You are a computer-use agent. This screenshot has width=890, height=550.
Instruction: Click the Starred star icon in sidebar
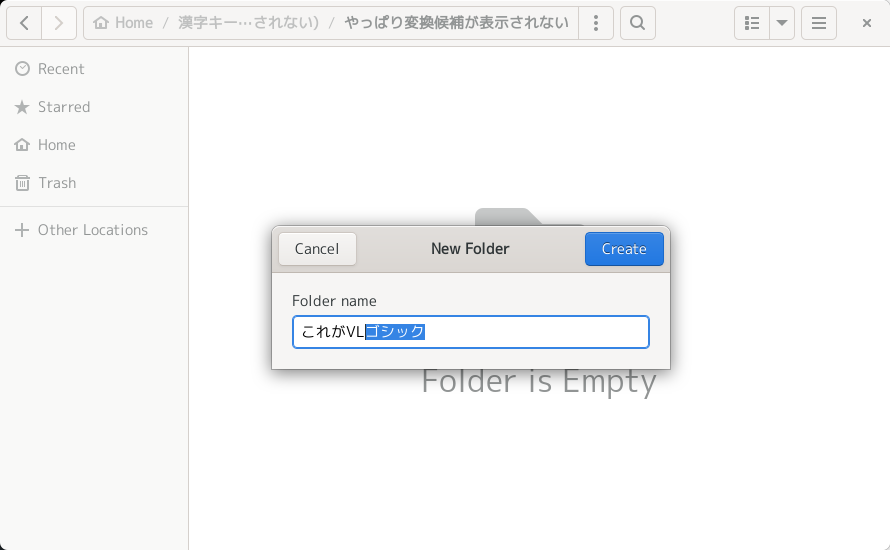(22, 107)
